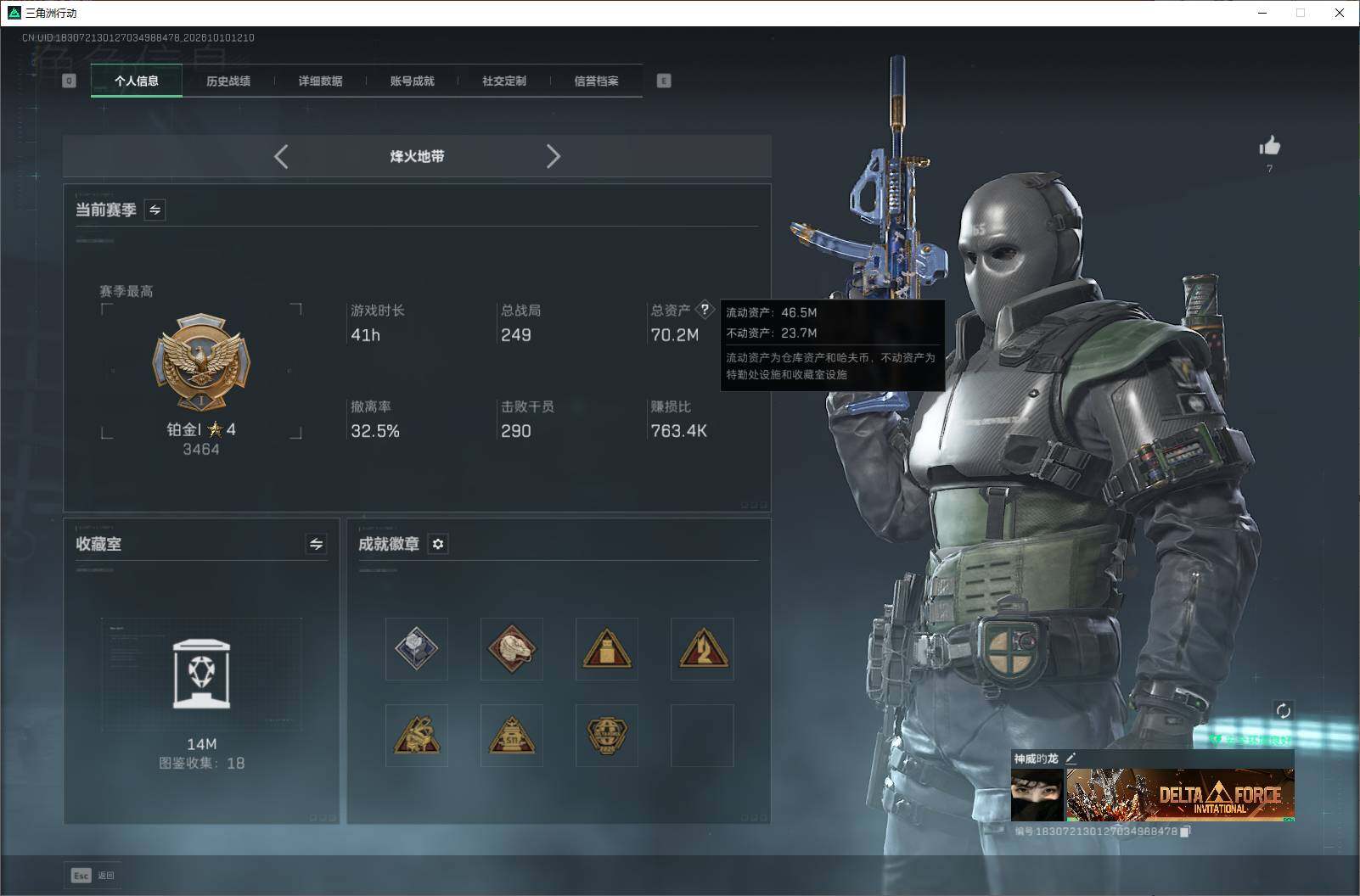The image size is (1360, 896).
Task: Click the 撤离率 value 32.5%
Action: pyautogui.click(x=375, y=431)
